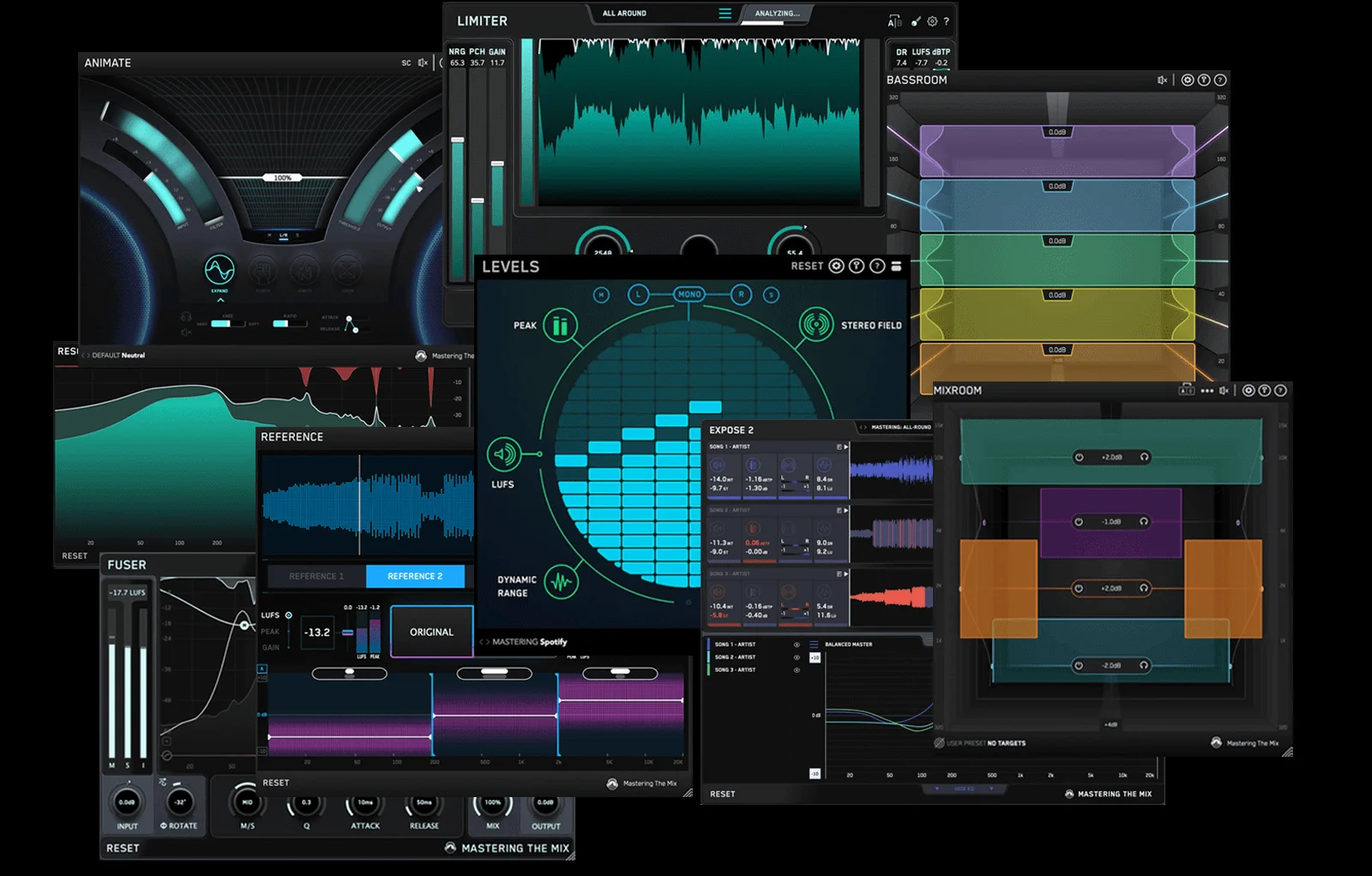Image resolution: width=1372 pixels, height=876 pixels.
Task: Open the DEFAULT Neutral preset selector
Action: pyautogui.click(x=116, y=355)
